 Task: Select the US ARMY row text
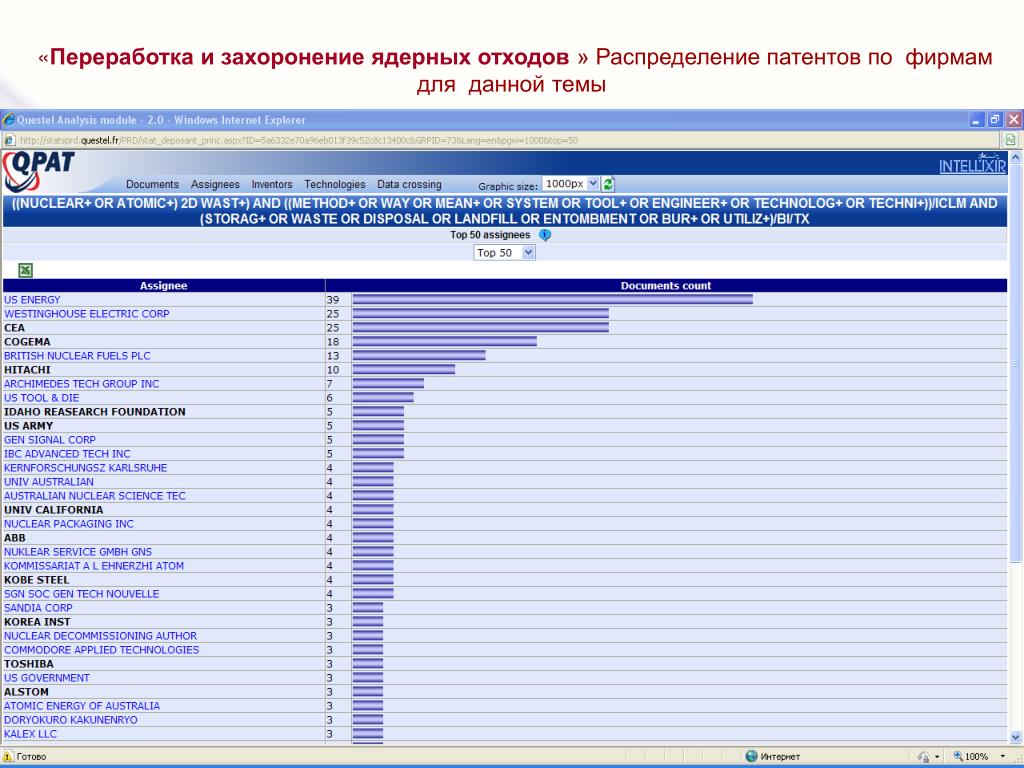coord(28,426)
